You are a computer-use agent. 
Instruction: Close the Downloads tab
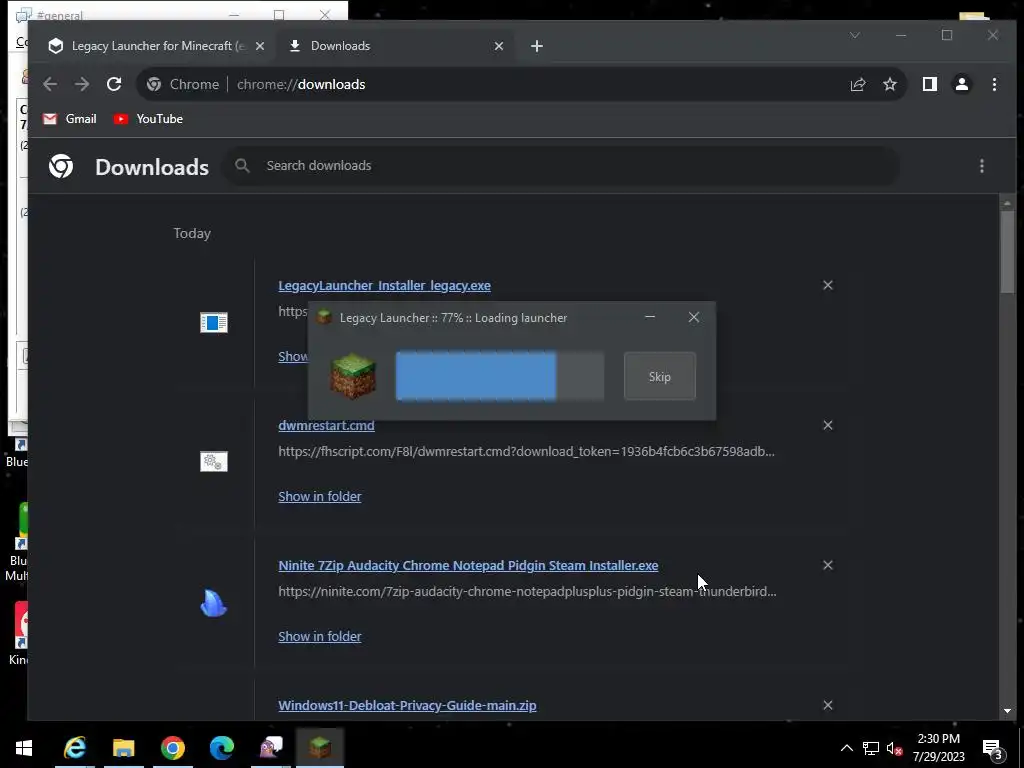pyautogui.click(x=499, y=46)
